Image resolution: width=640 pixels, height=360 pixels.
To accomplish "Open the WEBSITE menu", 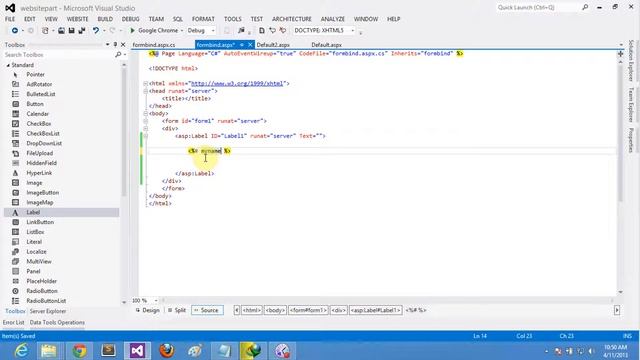I will coord(77,19).
